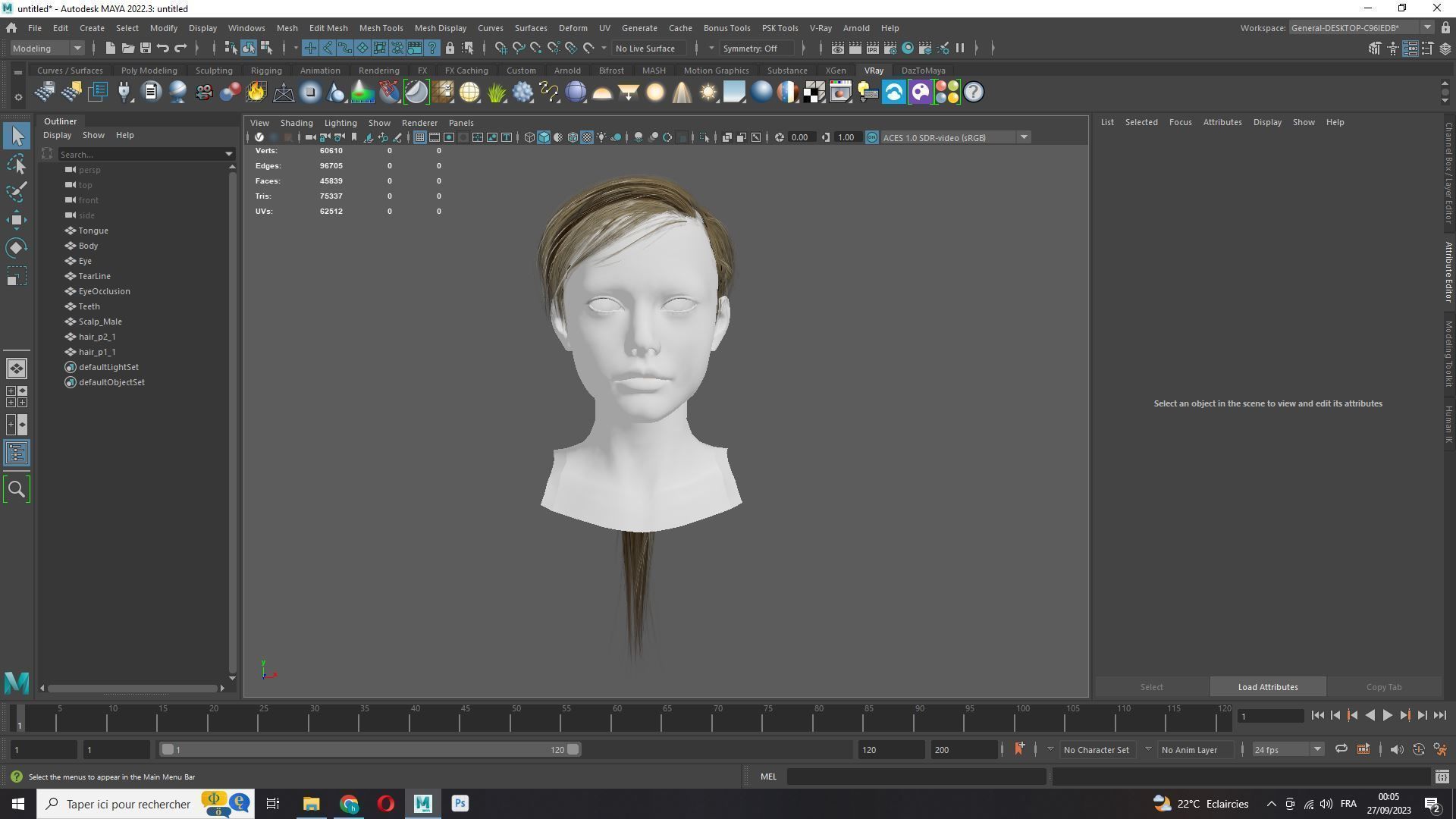Screen dimensions: 1456x819
Task: Open the Render View clapperboard icon
Action: point(838,49)
